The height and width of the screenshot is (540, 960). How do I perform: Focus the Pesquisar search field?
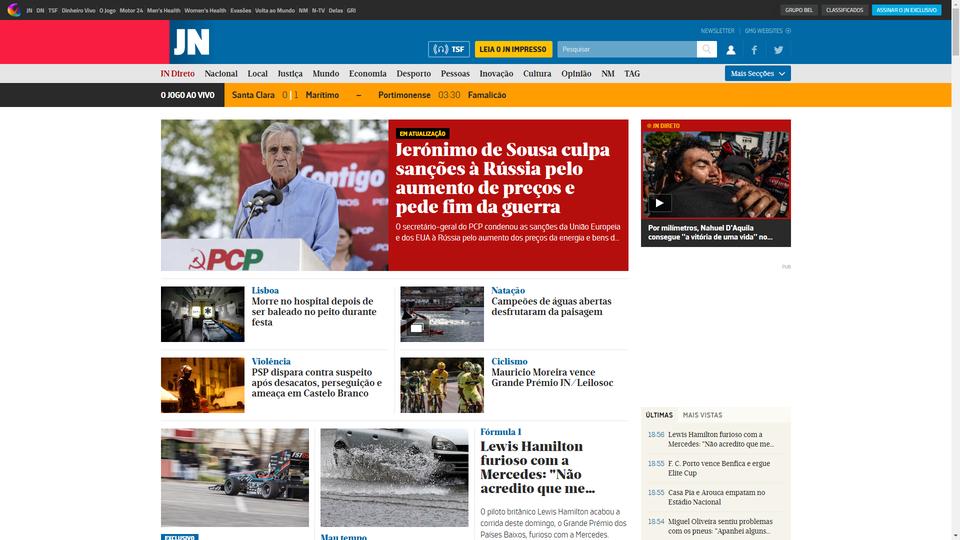[x=627, y=49]
